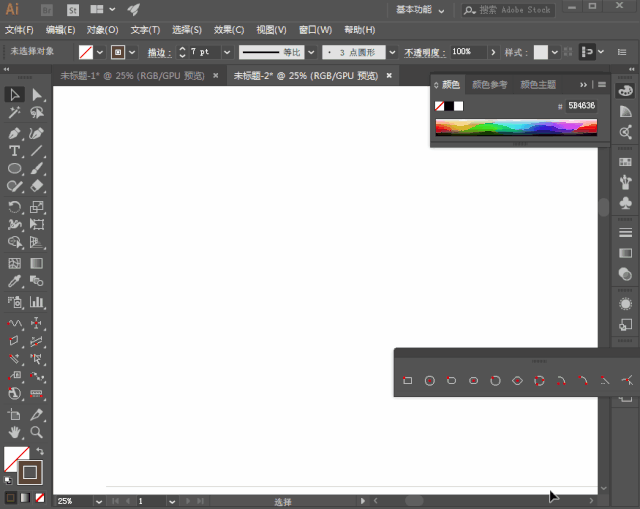Open the Symbols panel club icon
The height and width of the screenshot is (509, 640).
tap(625, 202)
